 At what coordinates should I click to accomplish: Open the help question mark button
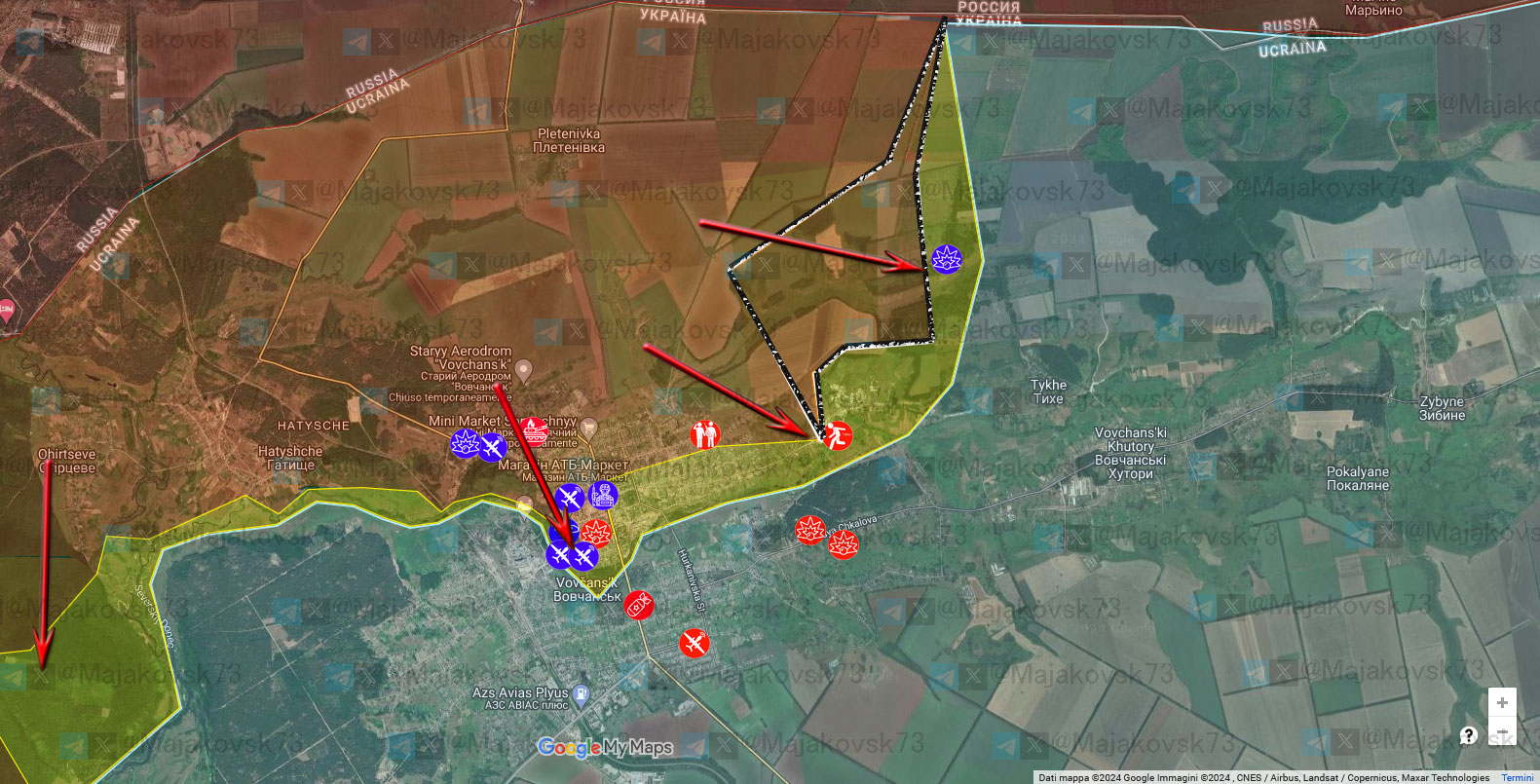[1469, 735]
